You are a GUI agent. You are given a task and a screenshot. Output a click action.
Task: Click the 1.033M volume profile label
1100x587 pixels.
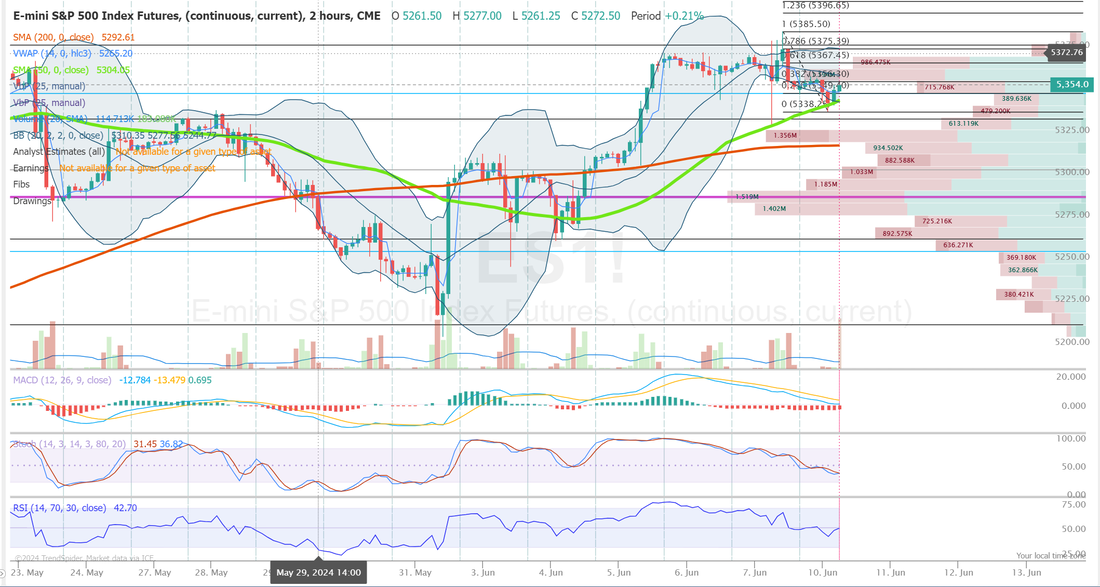pyautogui.click(x=861, y=172)
